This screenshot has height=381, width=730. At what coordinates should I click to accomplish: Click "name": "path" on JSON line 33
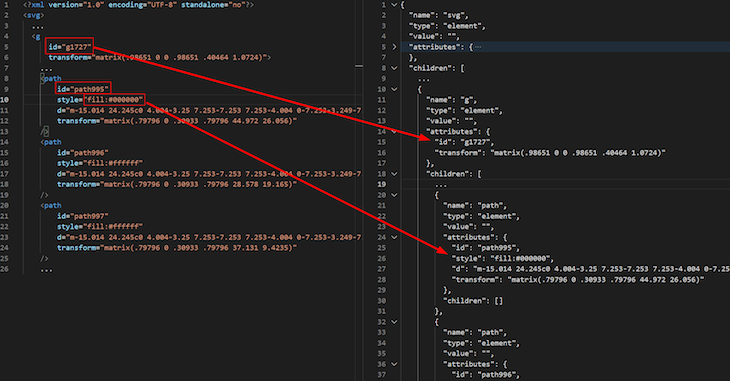point(475,333)
